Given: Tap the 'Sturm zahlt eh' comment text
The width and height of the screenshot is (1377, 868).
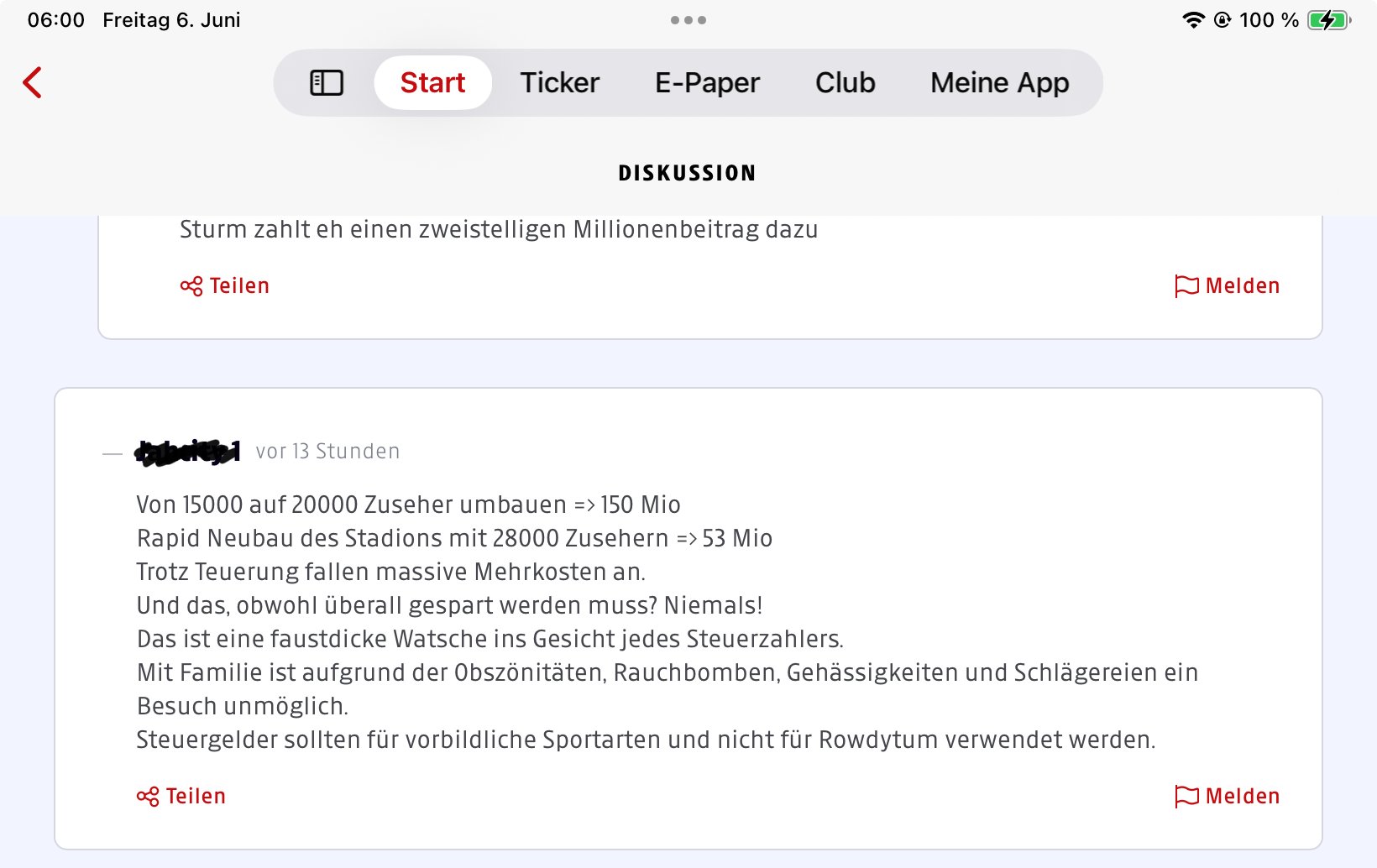Looking at the screenshot, I should (x=499, y=229).
